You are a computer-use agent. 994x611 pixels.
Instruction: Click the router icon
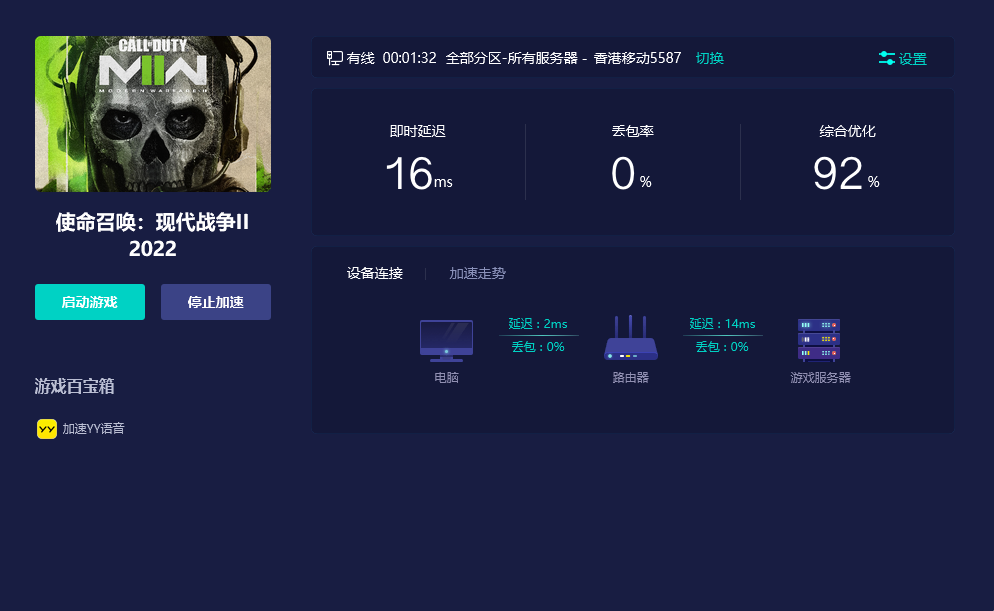pos(630,339)
